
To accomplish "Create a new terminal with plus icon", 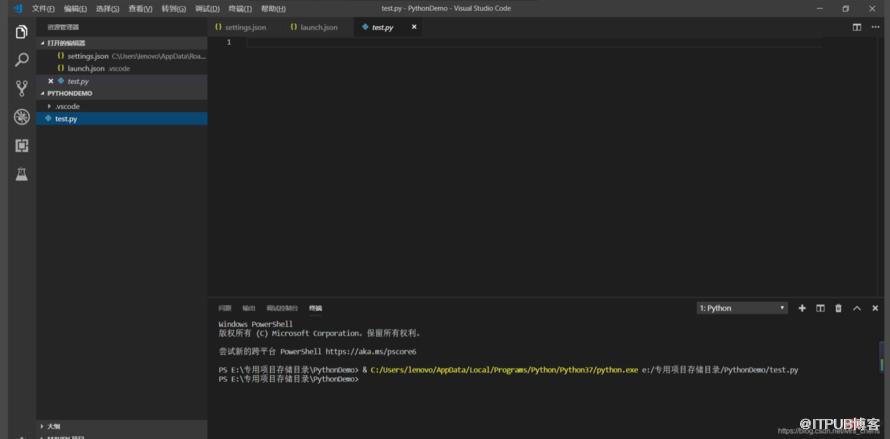I will [x=802, y=308].
